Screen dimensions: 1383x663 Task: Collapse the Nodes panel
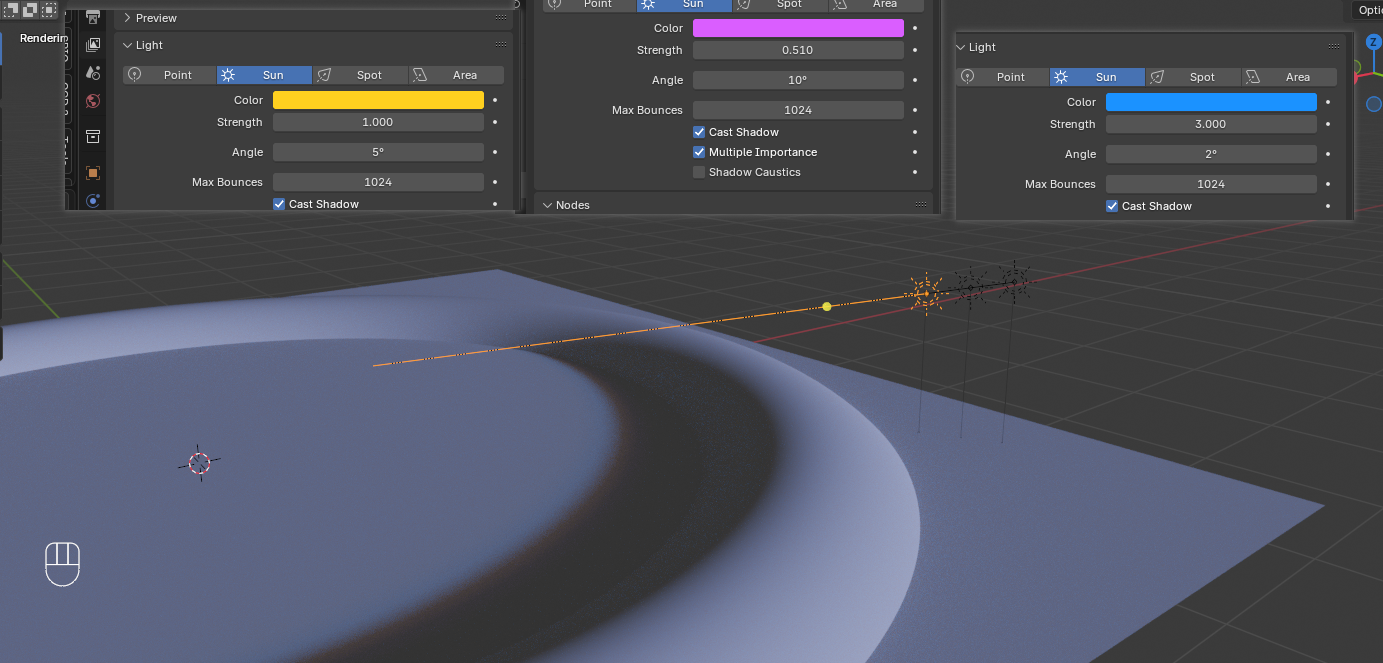(x=547, y=205)
